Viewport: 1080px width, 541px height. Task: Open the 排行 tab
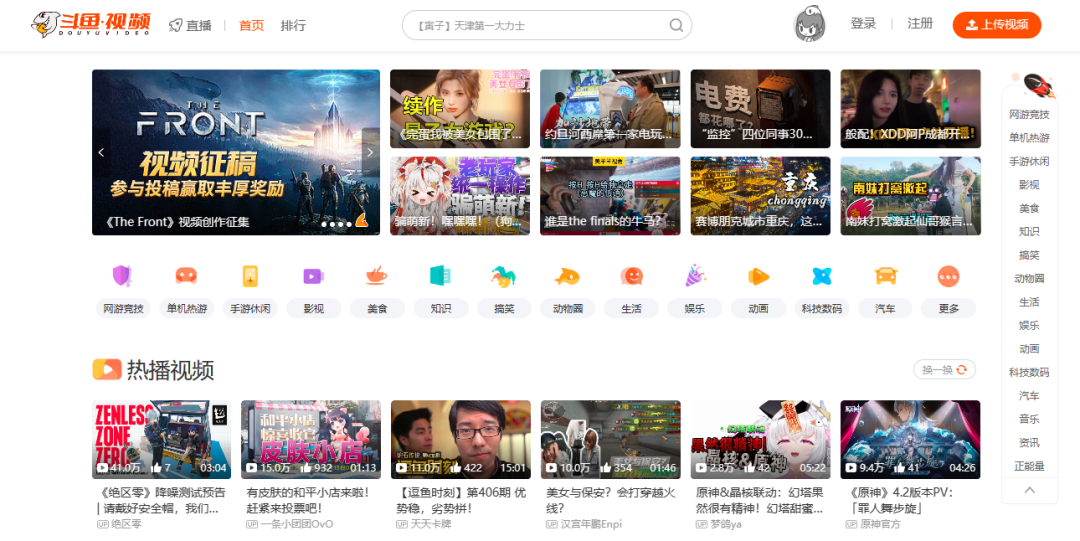(293, 25)
